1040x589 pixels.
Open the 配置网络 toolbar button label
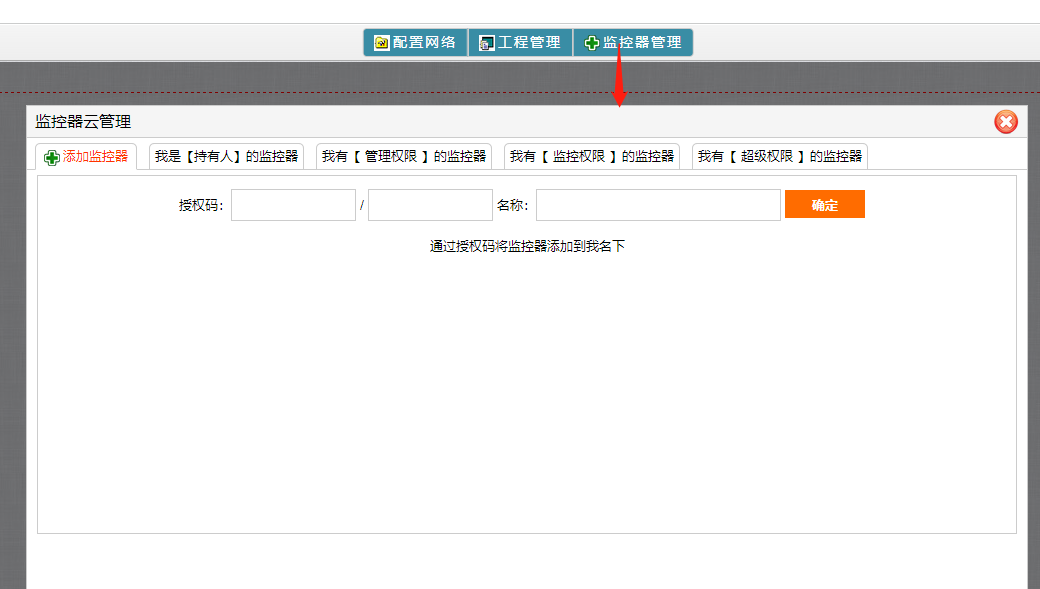point(424,42)
